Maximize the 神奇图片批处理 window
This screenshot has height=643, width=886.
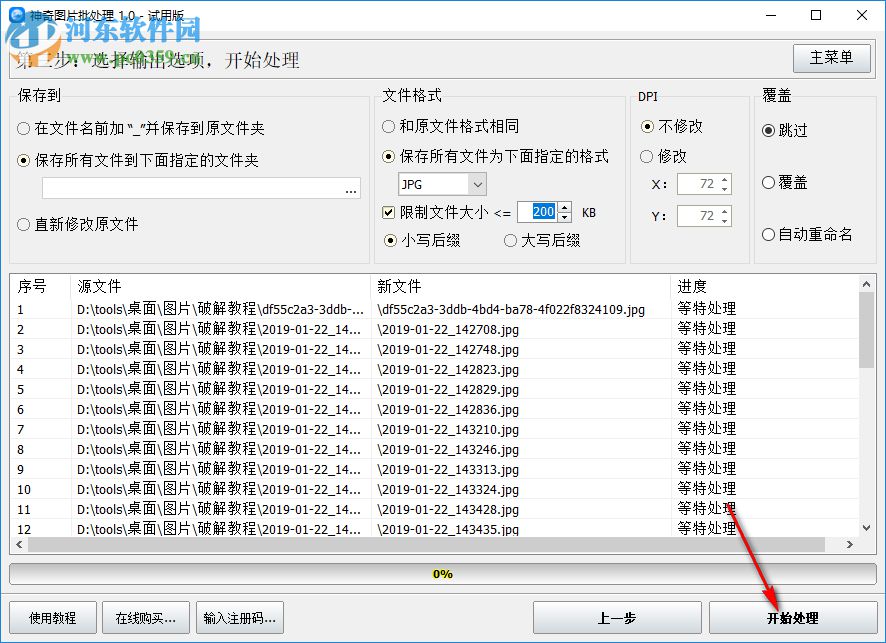click(x=816, y=15)
